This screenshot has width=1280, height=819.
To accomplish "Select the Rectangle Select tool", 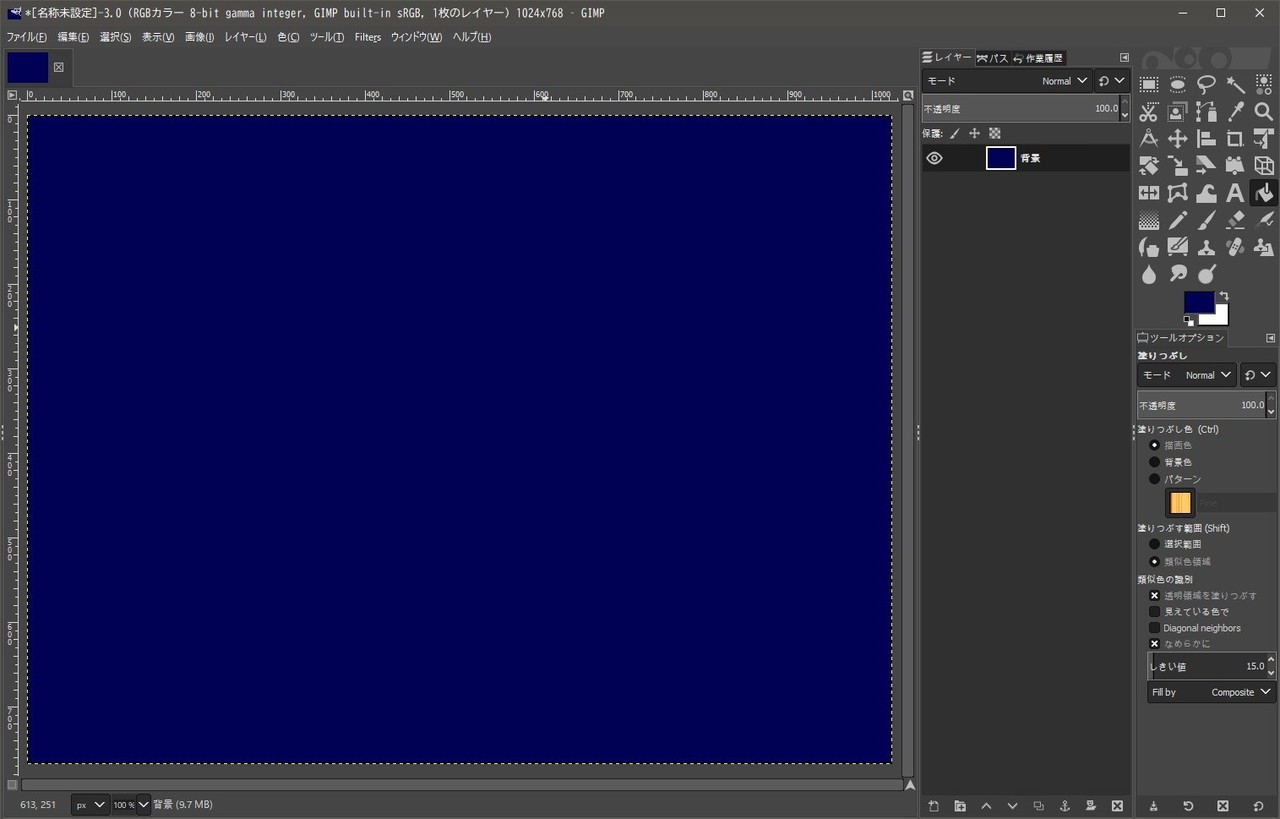I will (x=1149, y=85).
